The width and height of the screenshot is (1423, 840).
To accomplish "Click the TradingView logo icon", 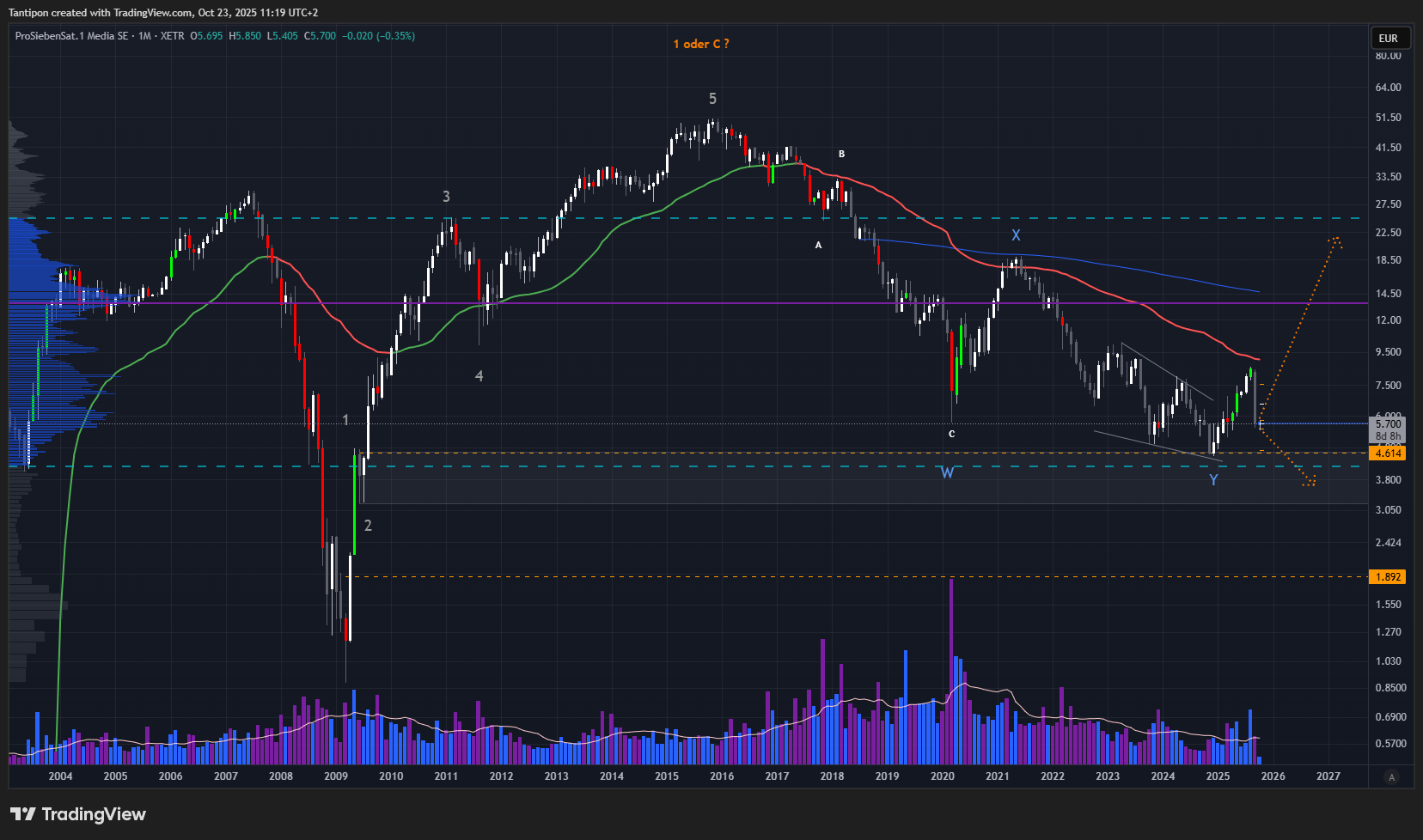I will click(x=23, y=814).
